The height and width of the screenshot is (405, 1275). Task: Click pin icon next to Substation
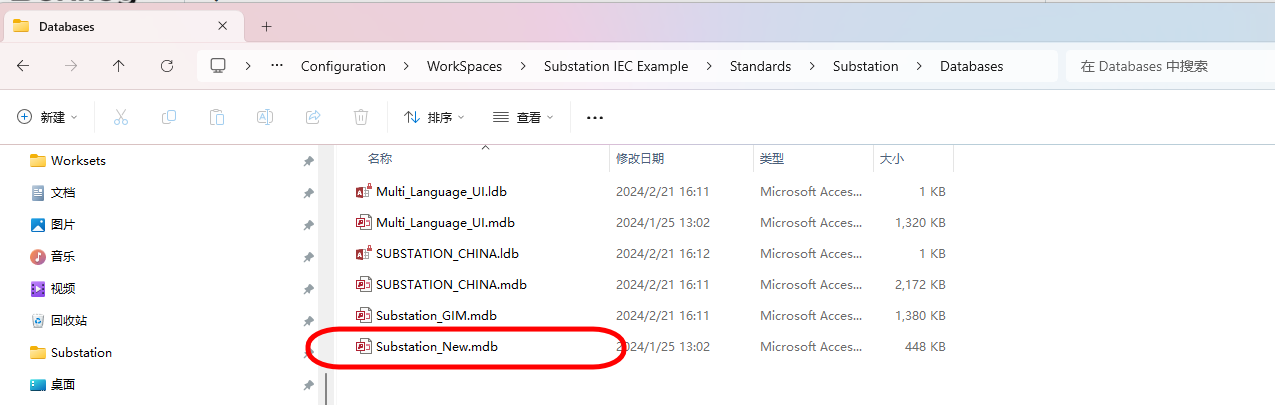click(x=308, y=353)
